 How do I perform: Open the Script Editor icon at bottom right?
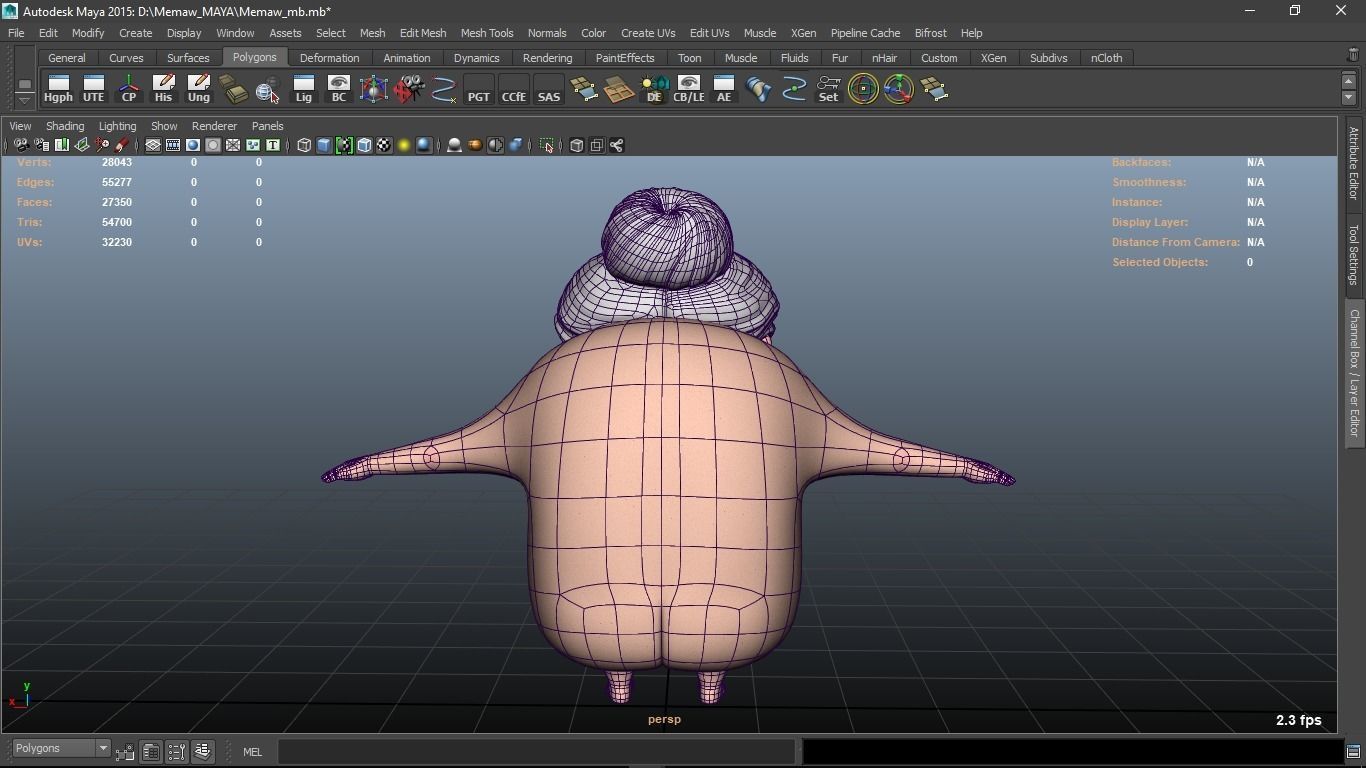(1353, 751)
